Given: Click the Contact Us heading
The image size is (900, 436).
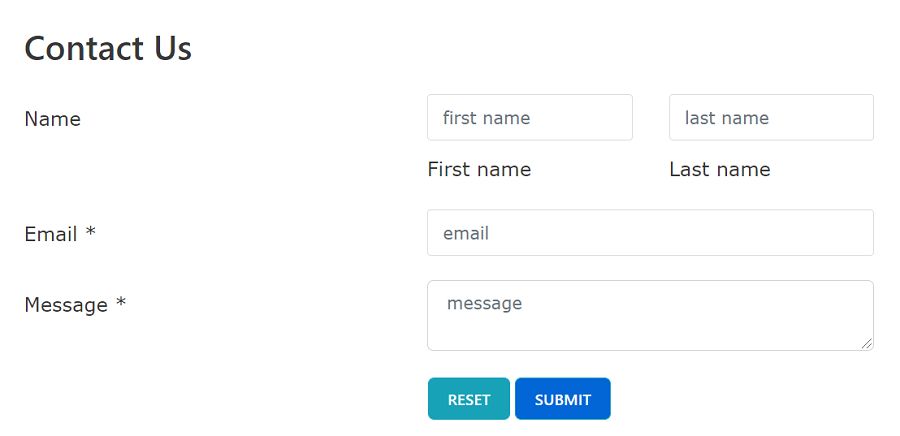Looking at the screenshot, I should (108, 48).
